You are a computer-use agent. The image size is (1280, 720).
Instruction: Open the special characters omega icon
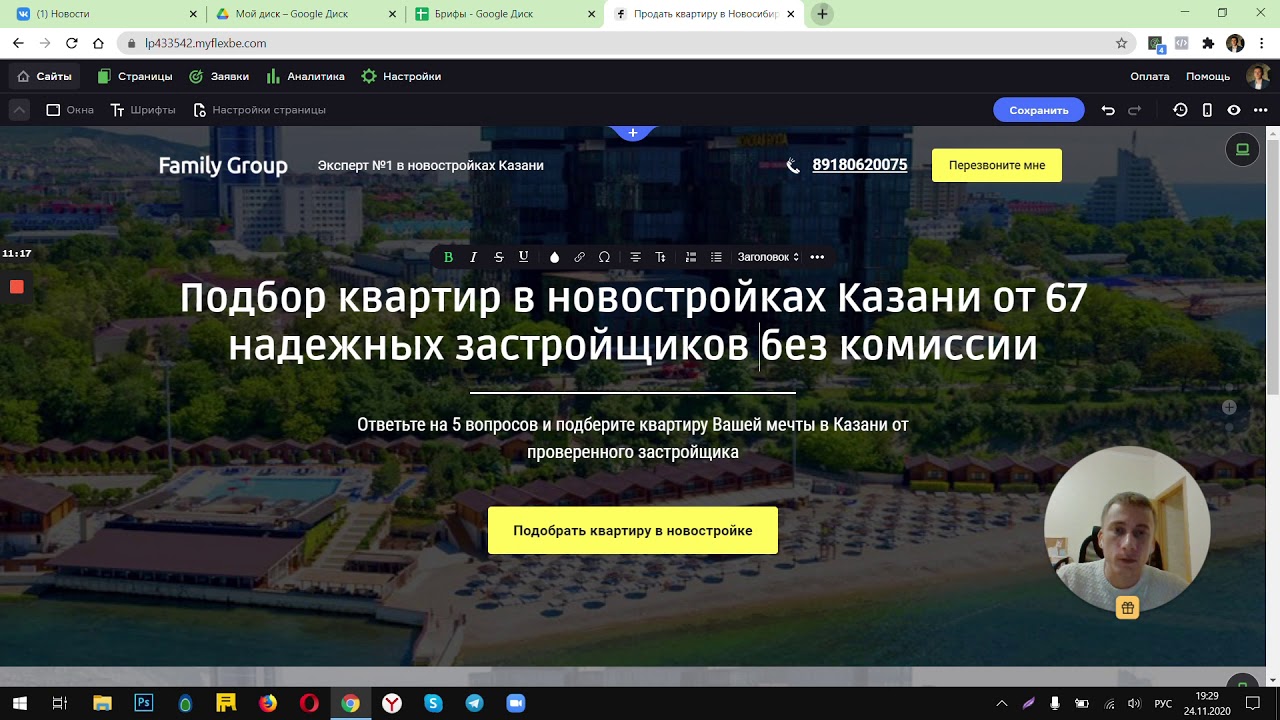pos(604,257)
